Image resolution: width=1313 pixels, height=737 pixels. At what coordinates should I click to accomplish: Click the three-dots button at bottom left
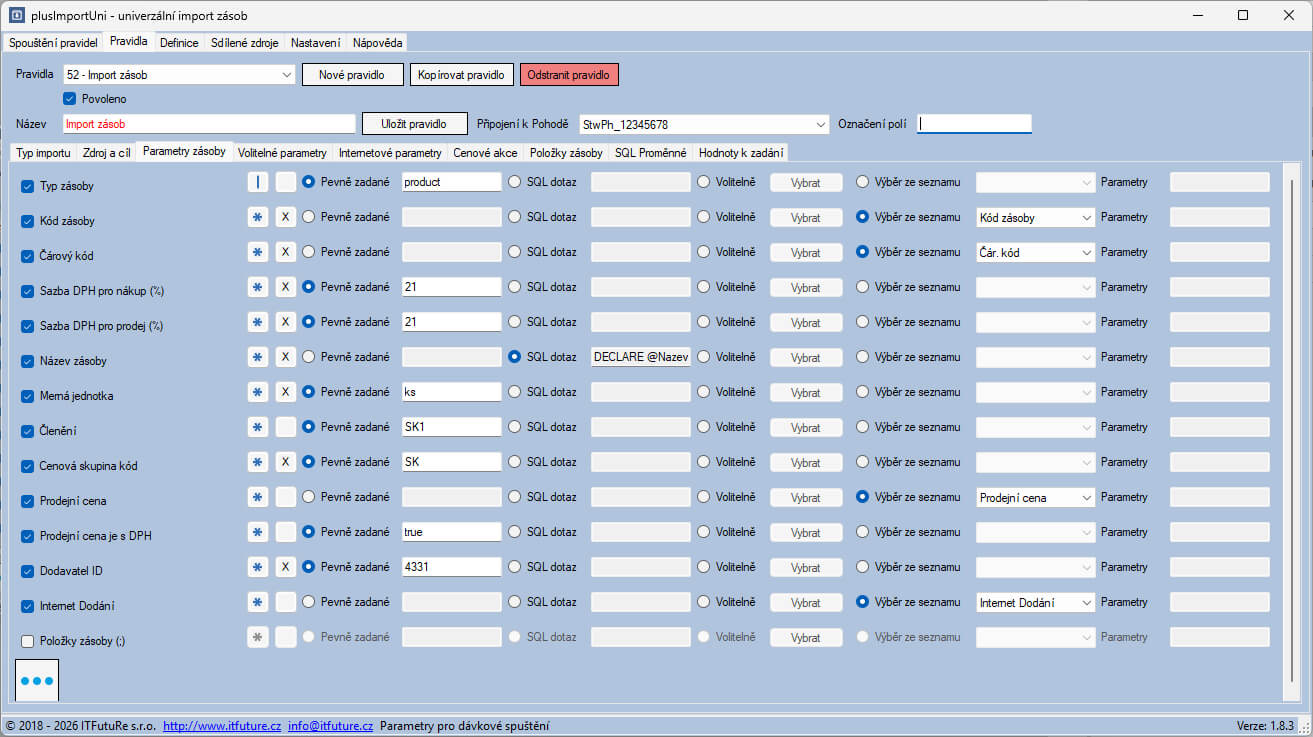[37, 680]
